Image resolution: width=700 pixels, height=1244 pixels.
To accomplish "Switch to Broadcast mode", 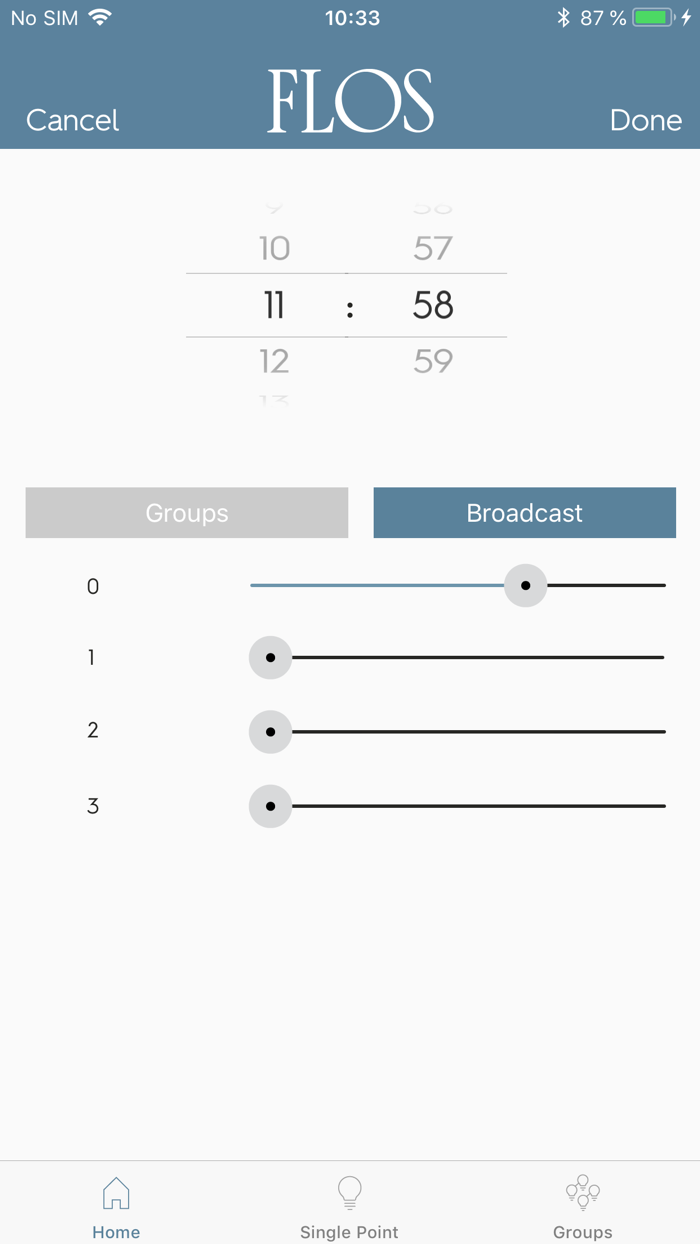I will (x=524, y=512).
